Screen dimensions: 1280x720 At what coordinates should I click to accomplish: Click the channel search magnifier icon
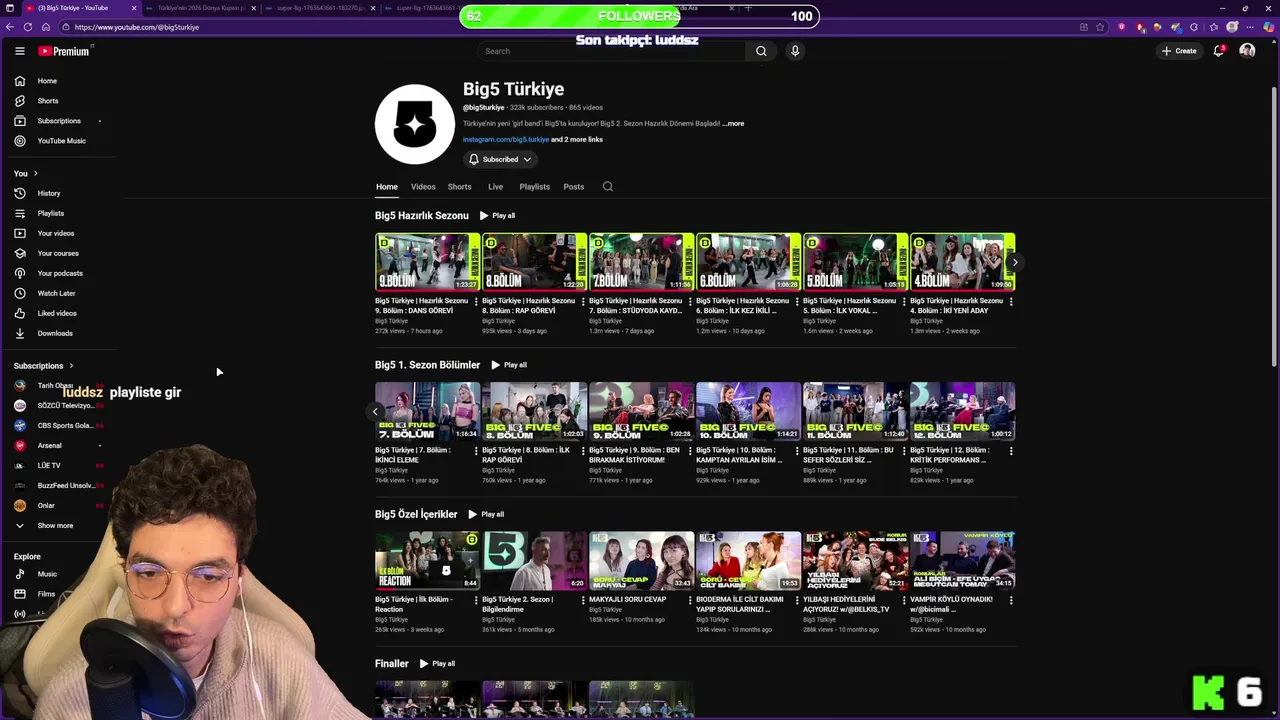click(607, 187)
